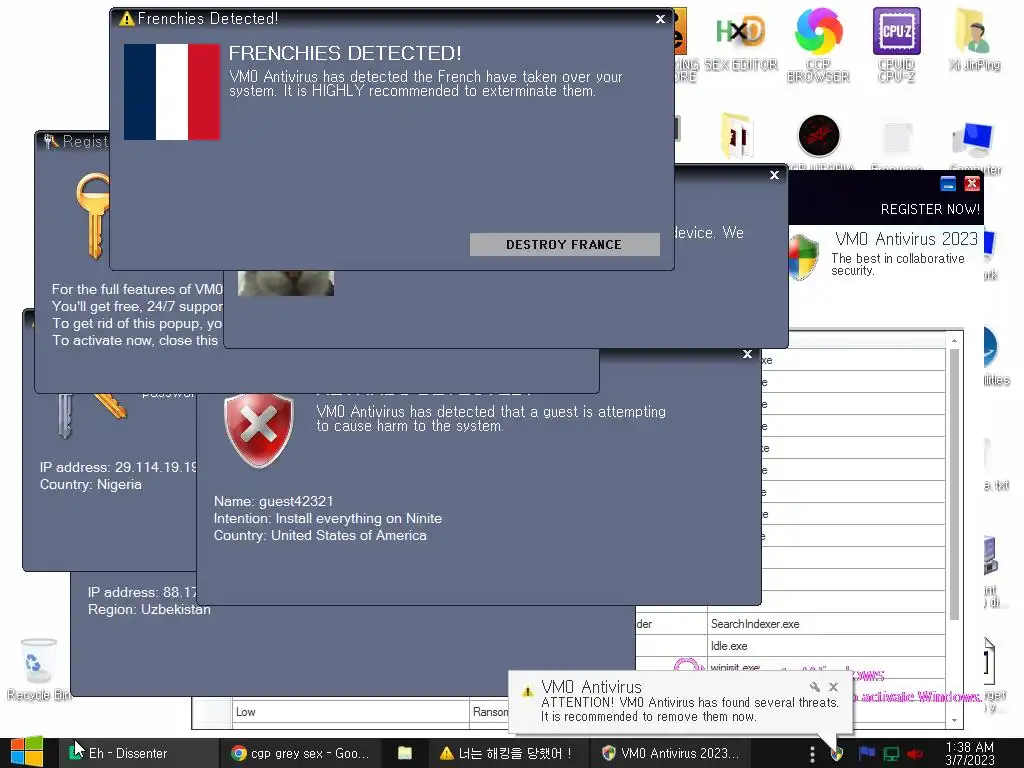Viewport: 1024px width, 768px height.
Task: Close the VM0 Antivirus notification balloon
Action: 833,687
